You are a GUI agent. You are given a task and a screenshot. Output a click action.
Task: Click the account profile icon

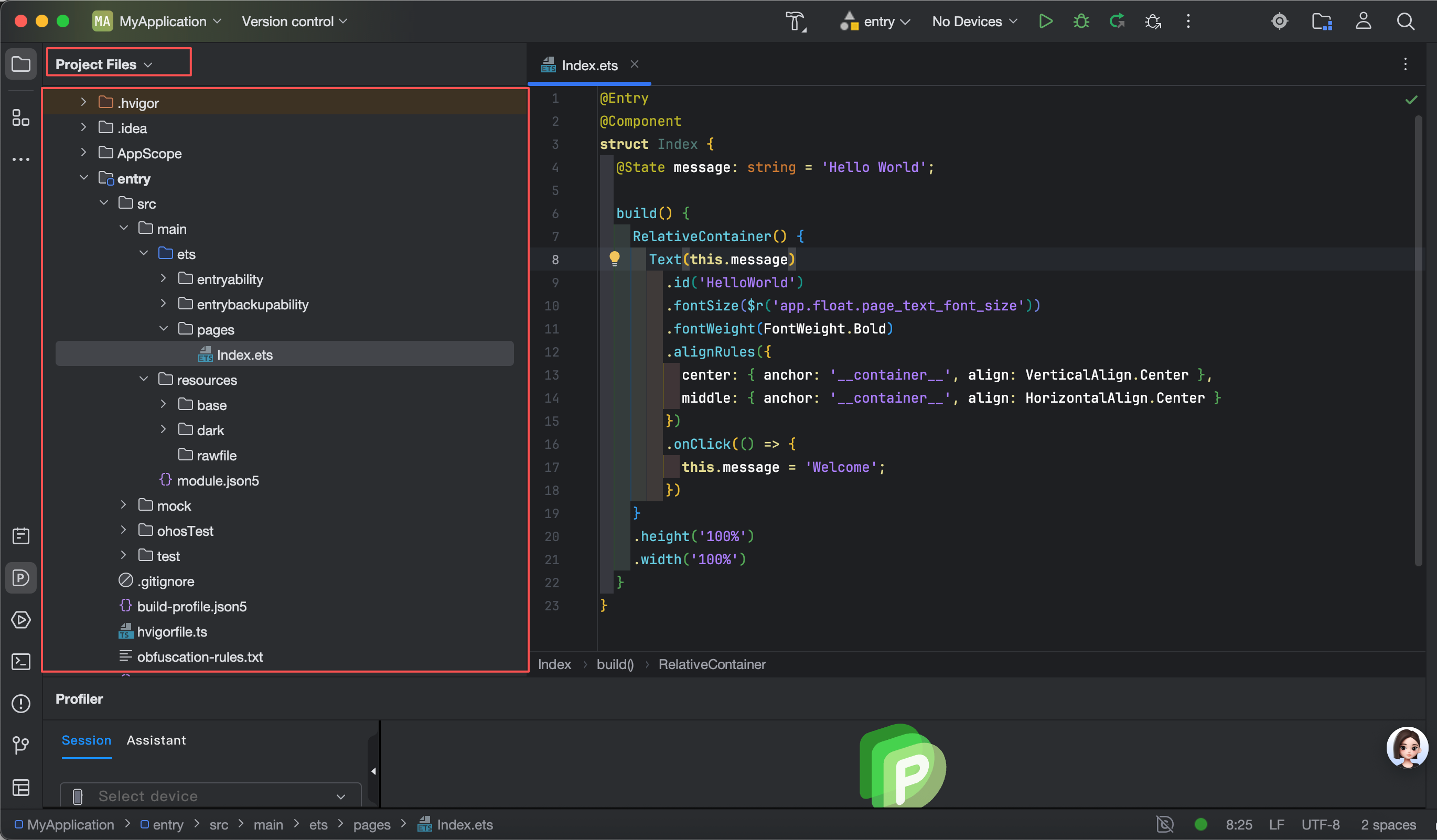(1363, 21)
